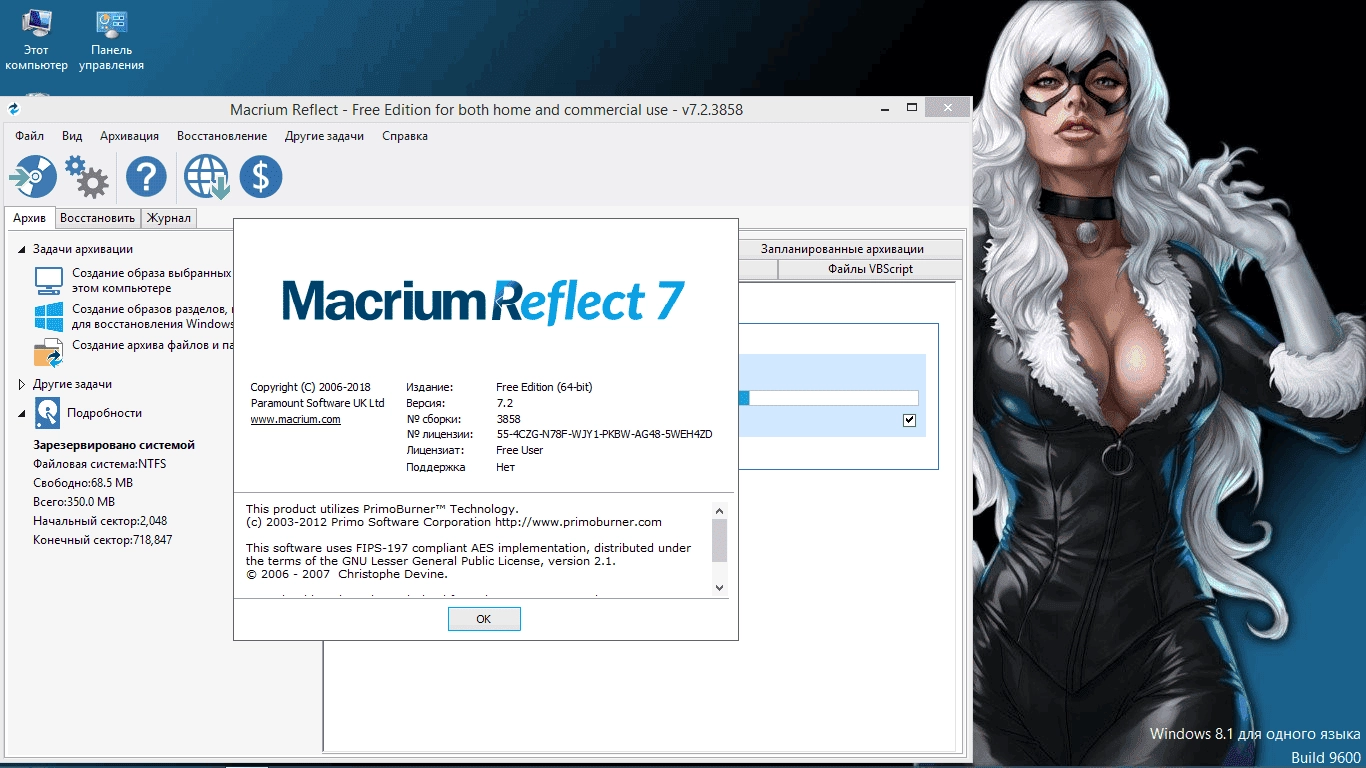This screenshot has height=768, width=1366.
Task: Click the monitor icon for disk image creation
Action: pos(48,280)
